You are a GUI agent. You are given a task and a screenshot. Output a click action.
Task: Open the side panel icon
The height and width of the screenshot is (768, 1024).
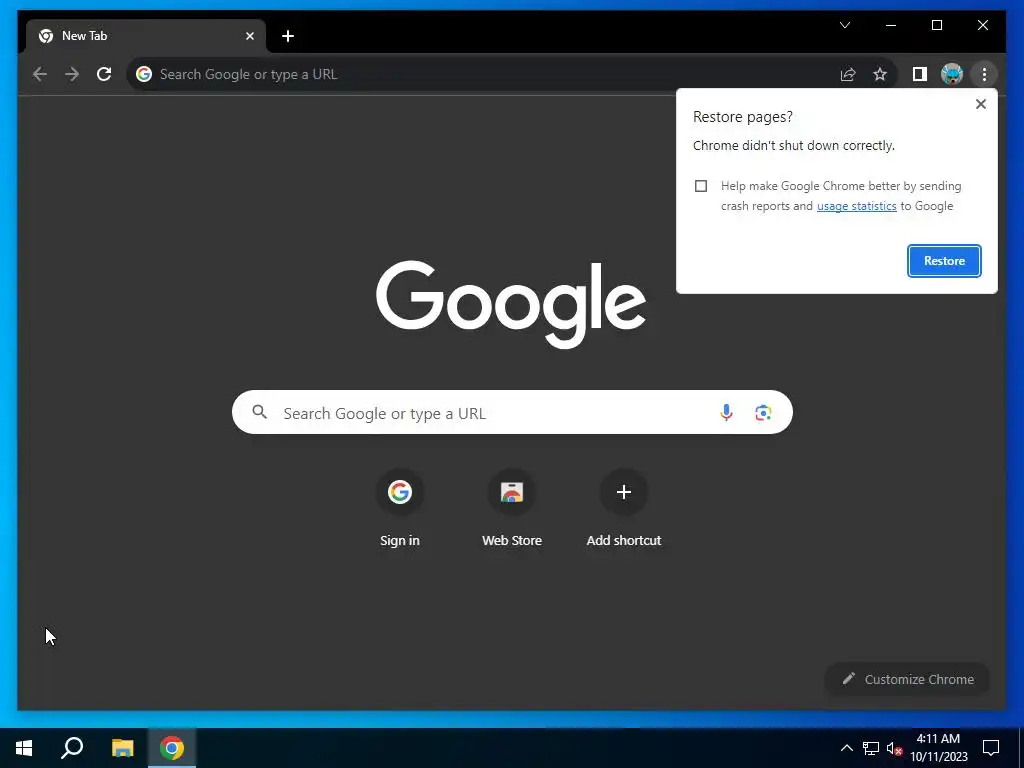pyautogui.click(x=920, y=74)
